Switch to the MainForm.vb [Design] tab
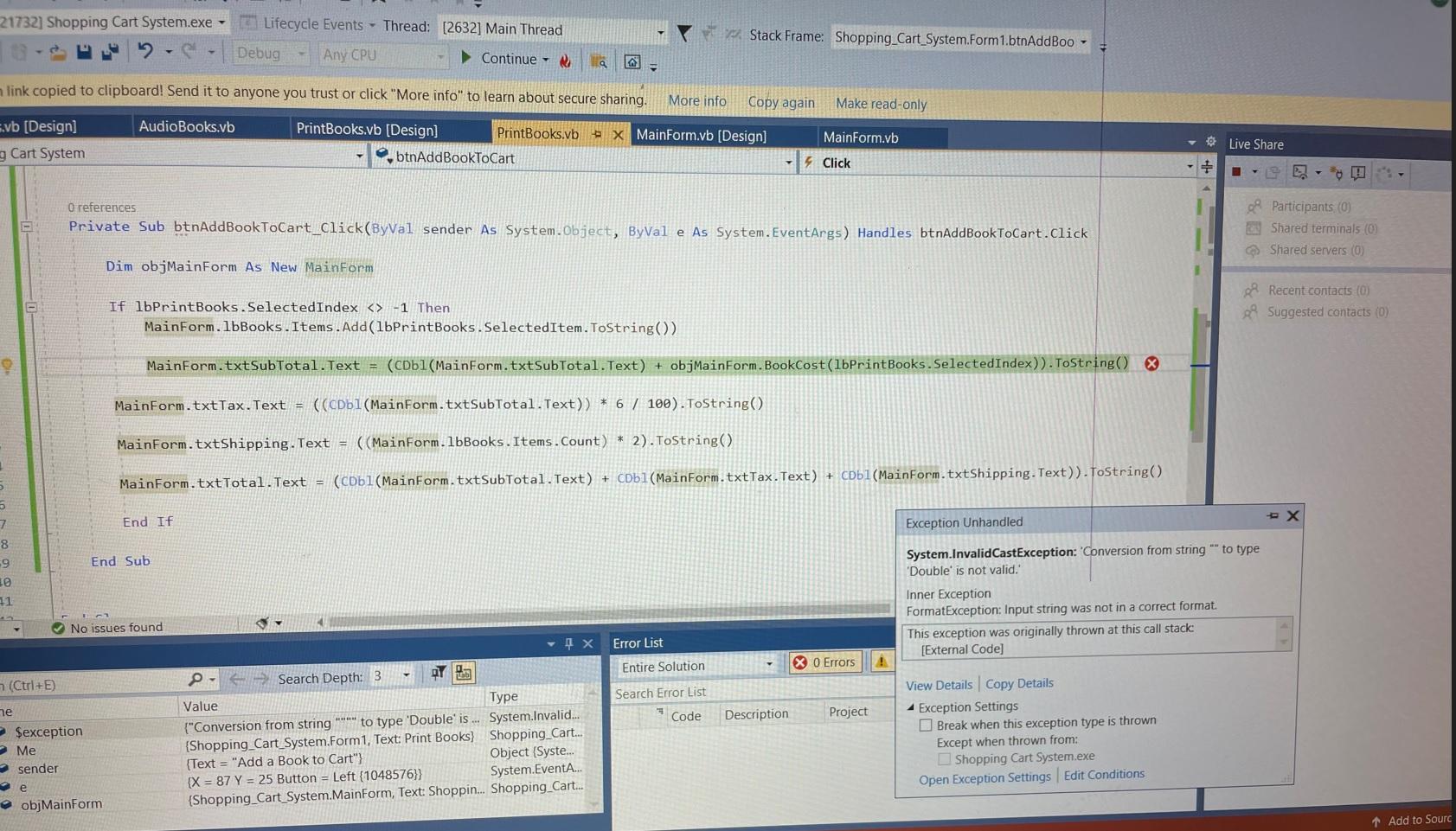1456x831 pixels. (702, 136)
